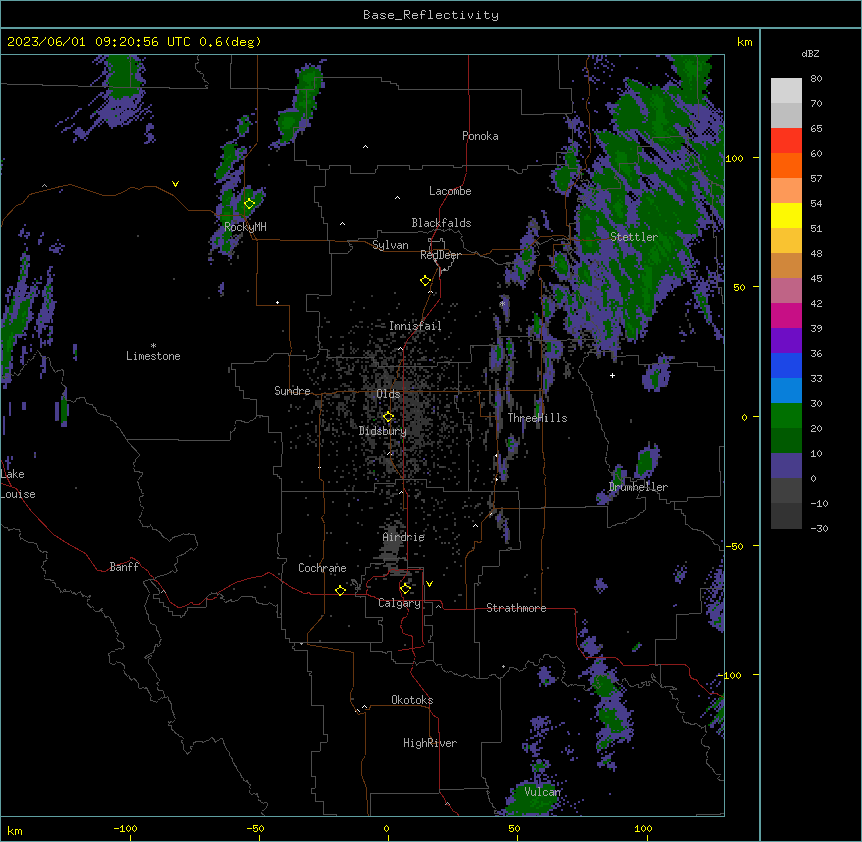862x842 pixels.
Task: Click the Innisfail label
Action: click(415, 326)
